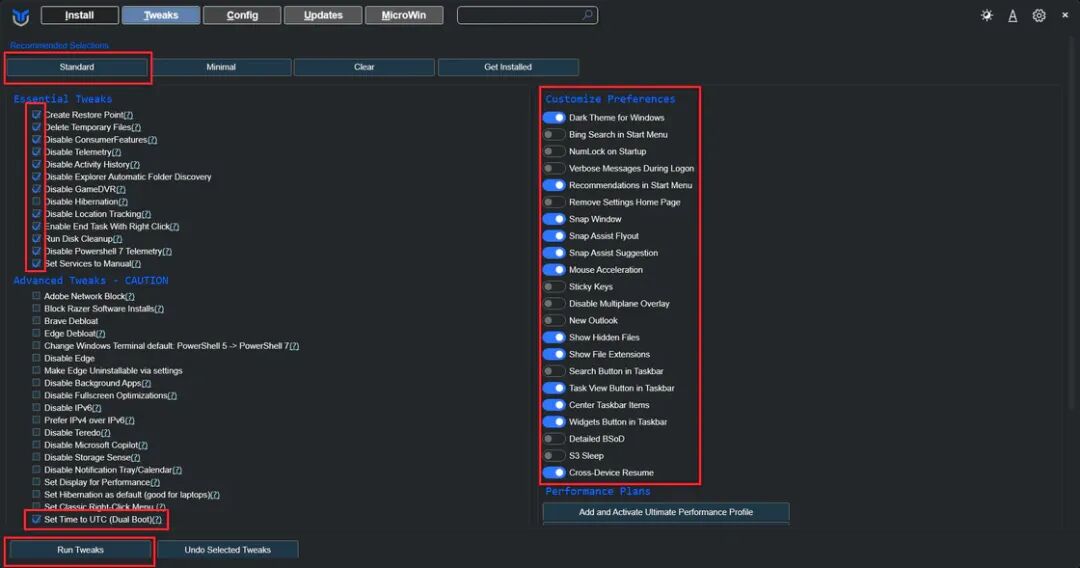Click the Clear selections button
Viewport: 1080px width, 568px height.
tap(364, 67)
